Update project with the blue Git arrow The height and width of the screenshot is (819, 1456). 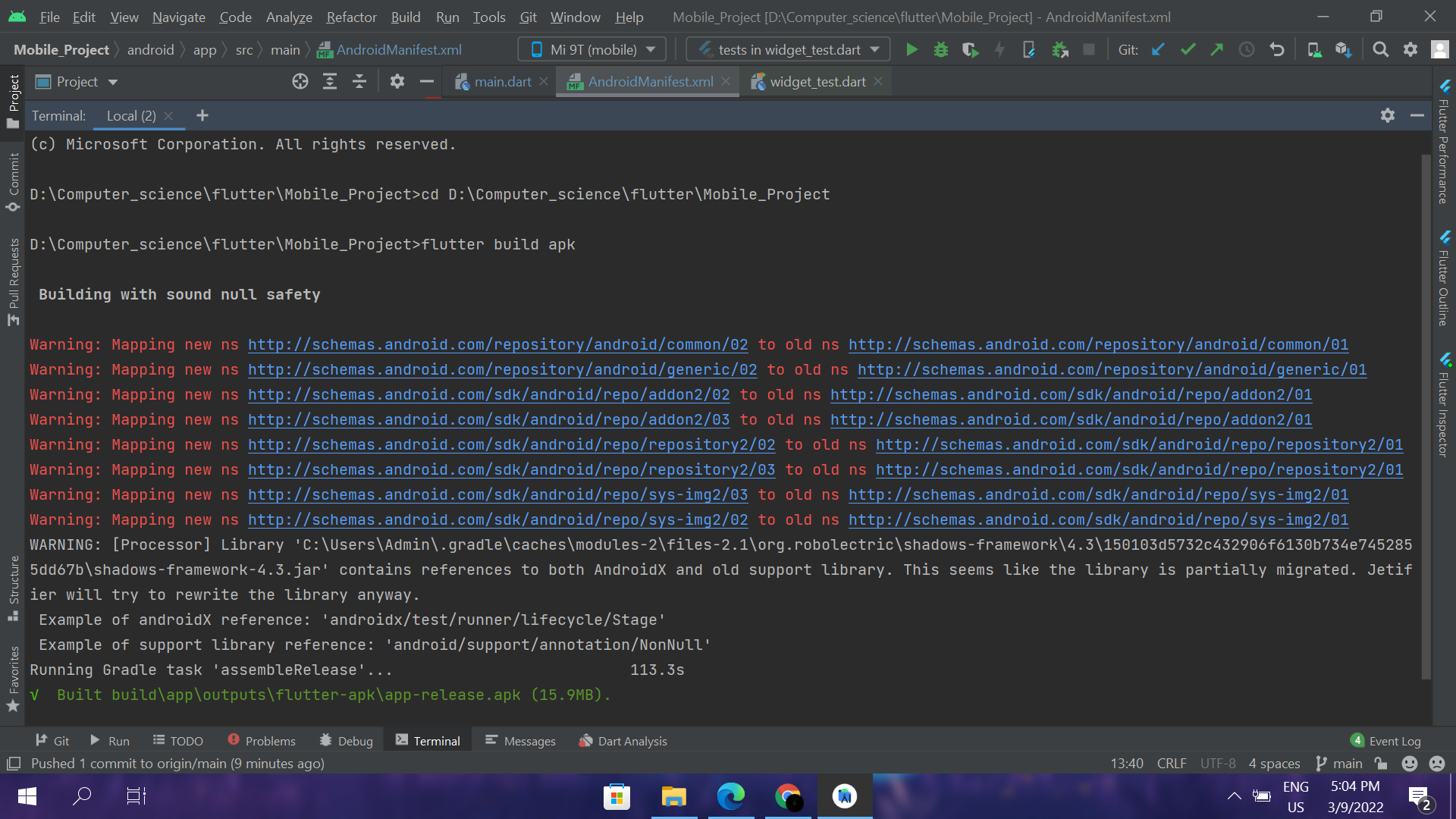click(1158, 50)
